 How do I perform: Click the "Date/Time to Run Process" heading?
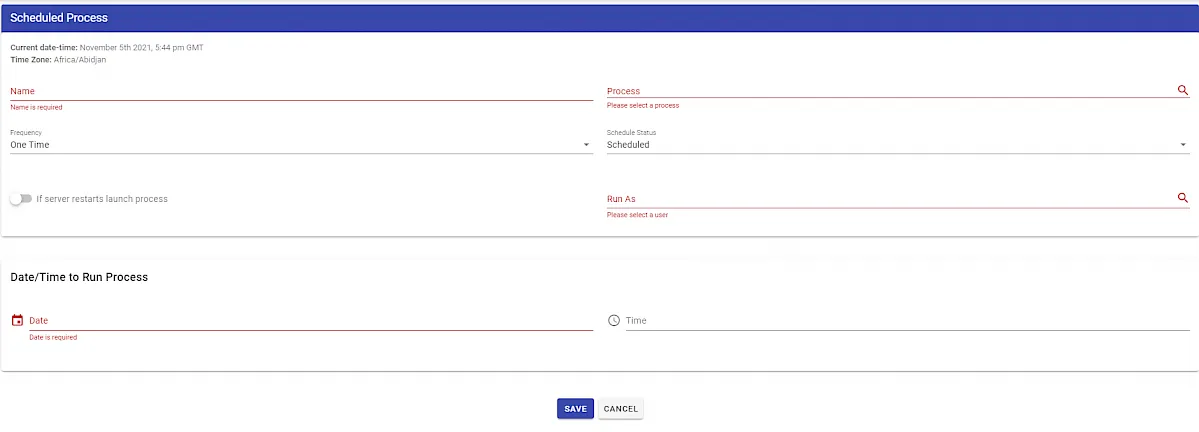click(x=79, y=277)
